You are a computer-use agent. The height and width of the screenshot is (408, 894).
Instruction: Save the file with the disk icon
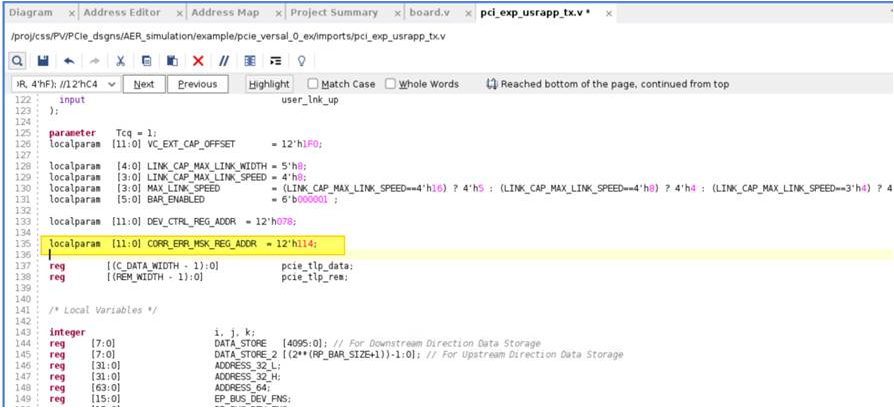pyautogui.click(x=42, y=61)
